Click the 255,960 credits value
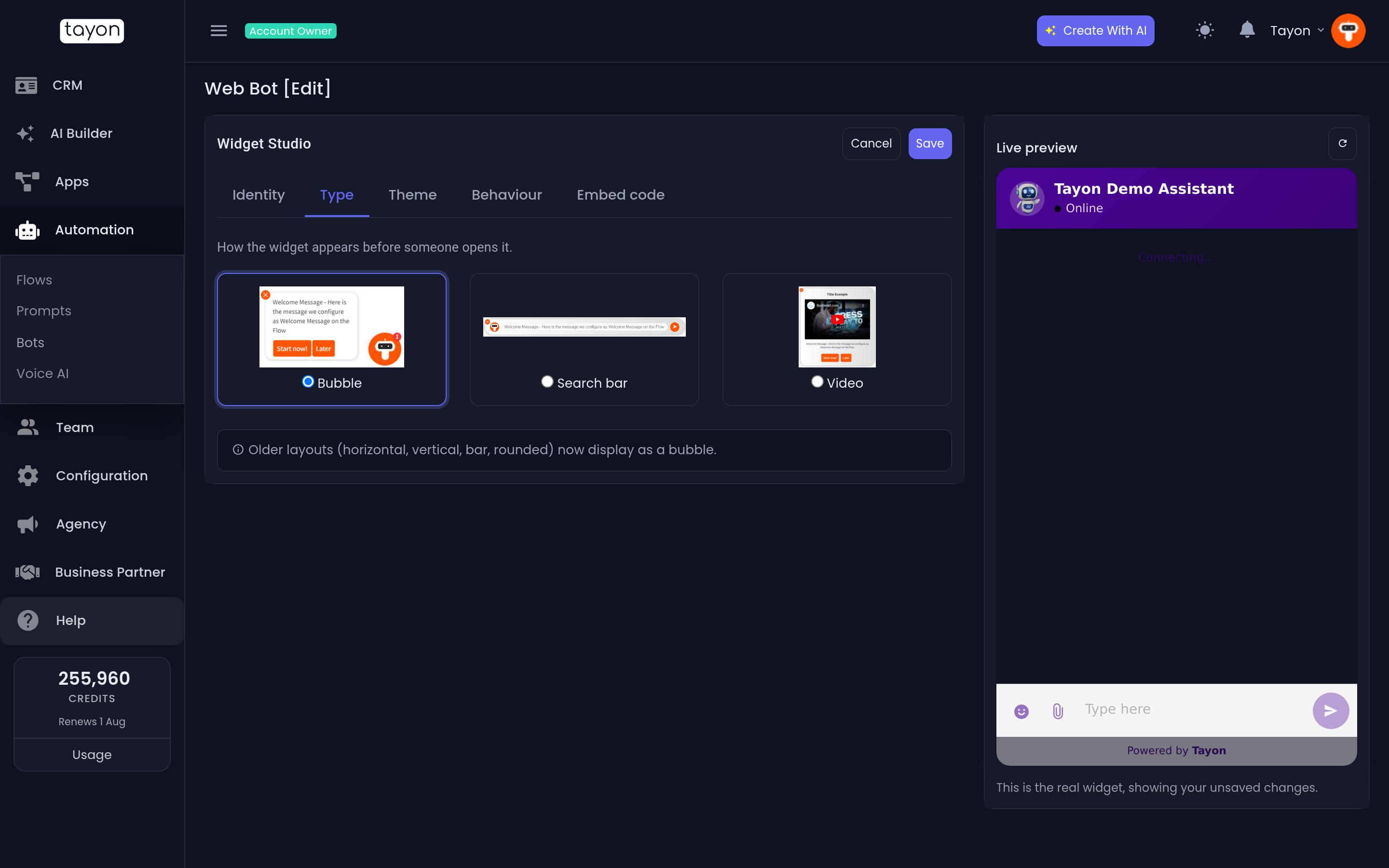1389x868 pixels. [94, 678]
